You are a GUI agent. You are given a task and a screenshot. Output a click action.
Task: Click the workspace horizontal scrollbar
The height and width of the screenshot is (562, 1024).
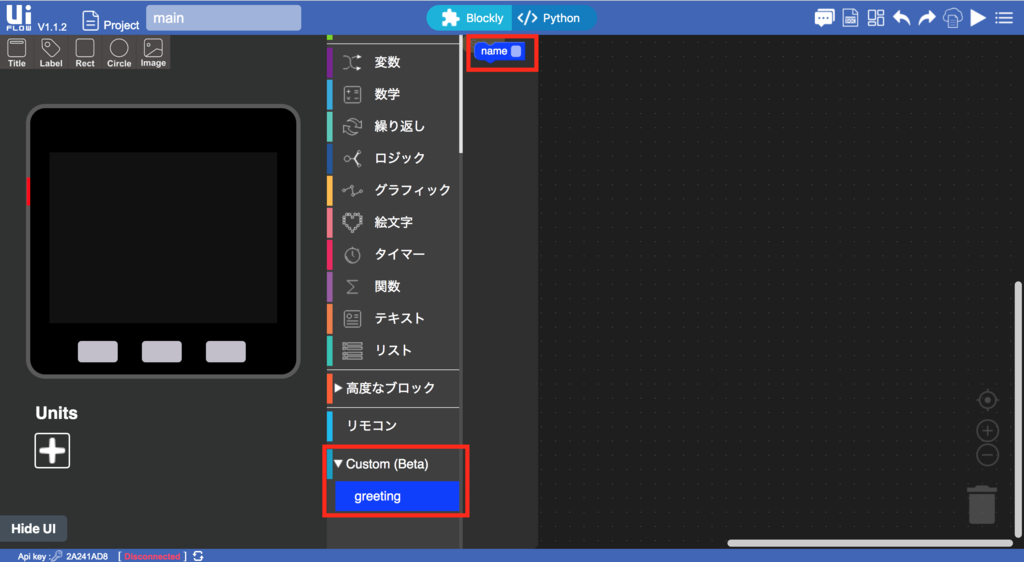click(x=870, y=543)
